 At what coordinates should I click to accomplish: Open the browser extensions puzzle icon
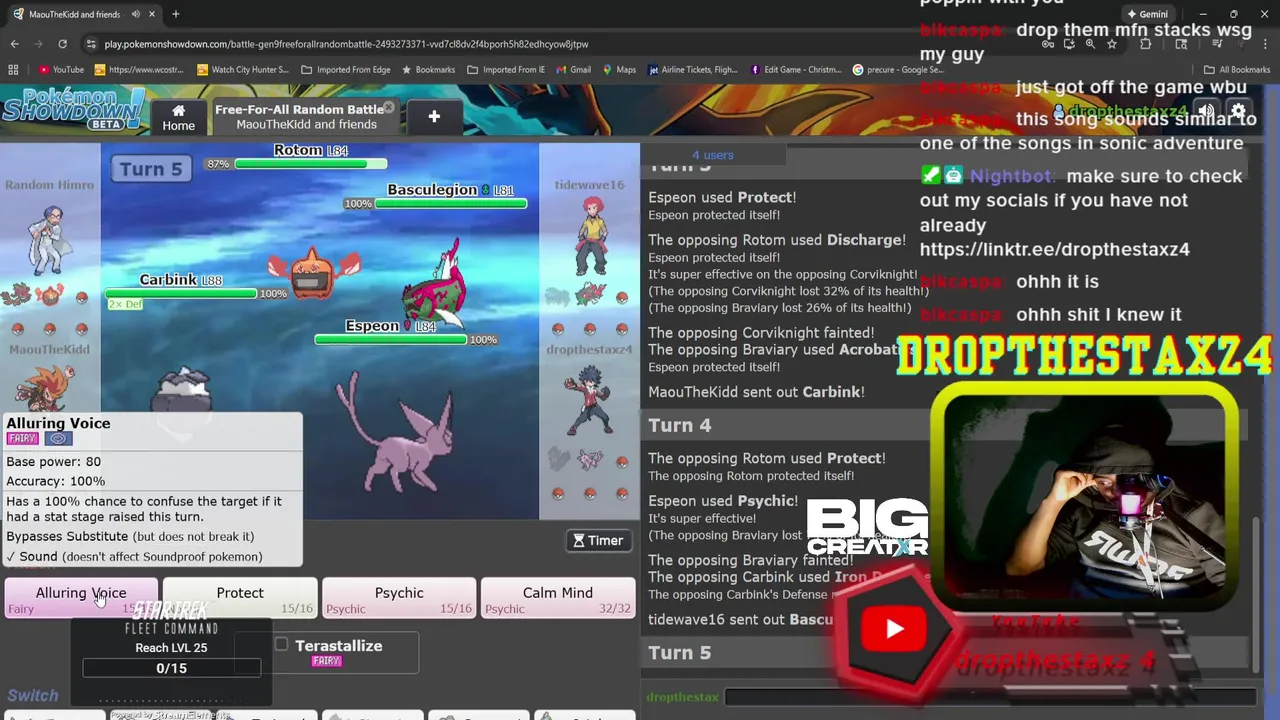tap(1146, 44)
